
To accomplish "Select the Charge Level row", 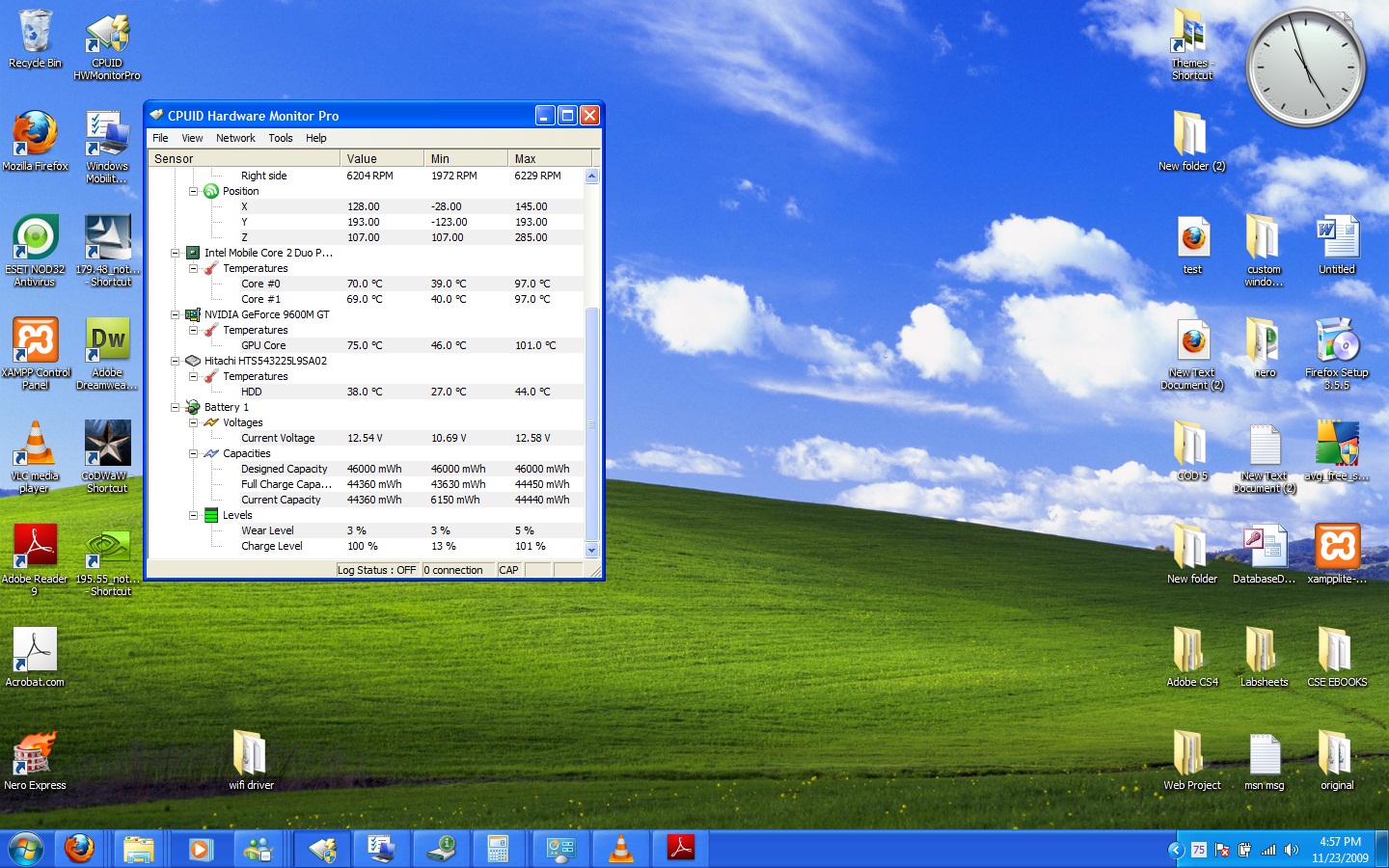I will pos(367,546).
